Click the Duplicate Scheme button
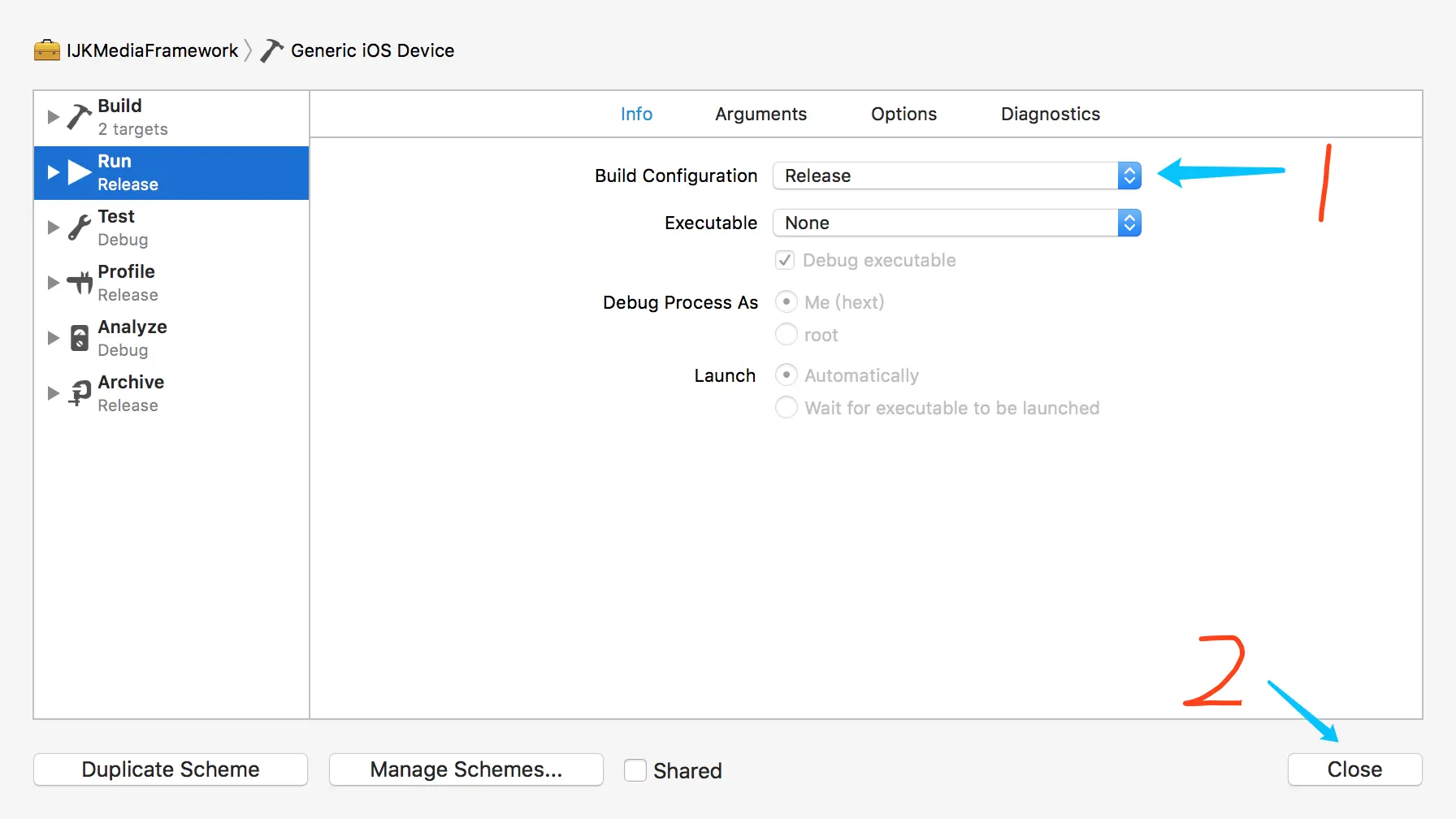Screen dimensions: 1456x819 click(171, 769)
